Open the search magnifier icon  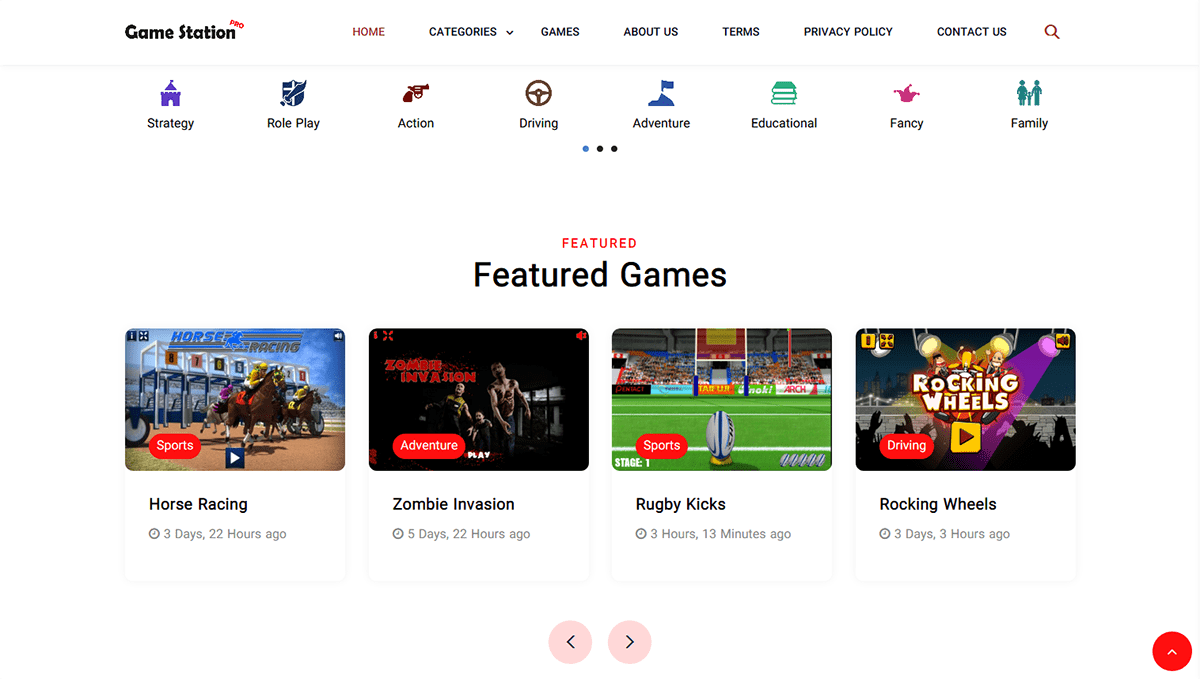(x=1051, y=32)
